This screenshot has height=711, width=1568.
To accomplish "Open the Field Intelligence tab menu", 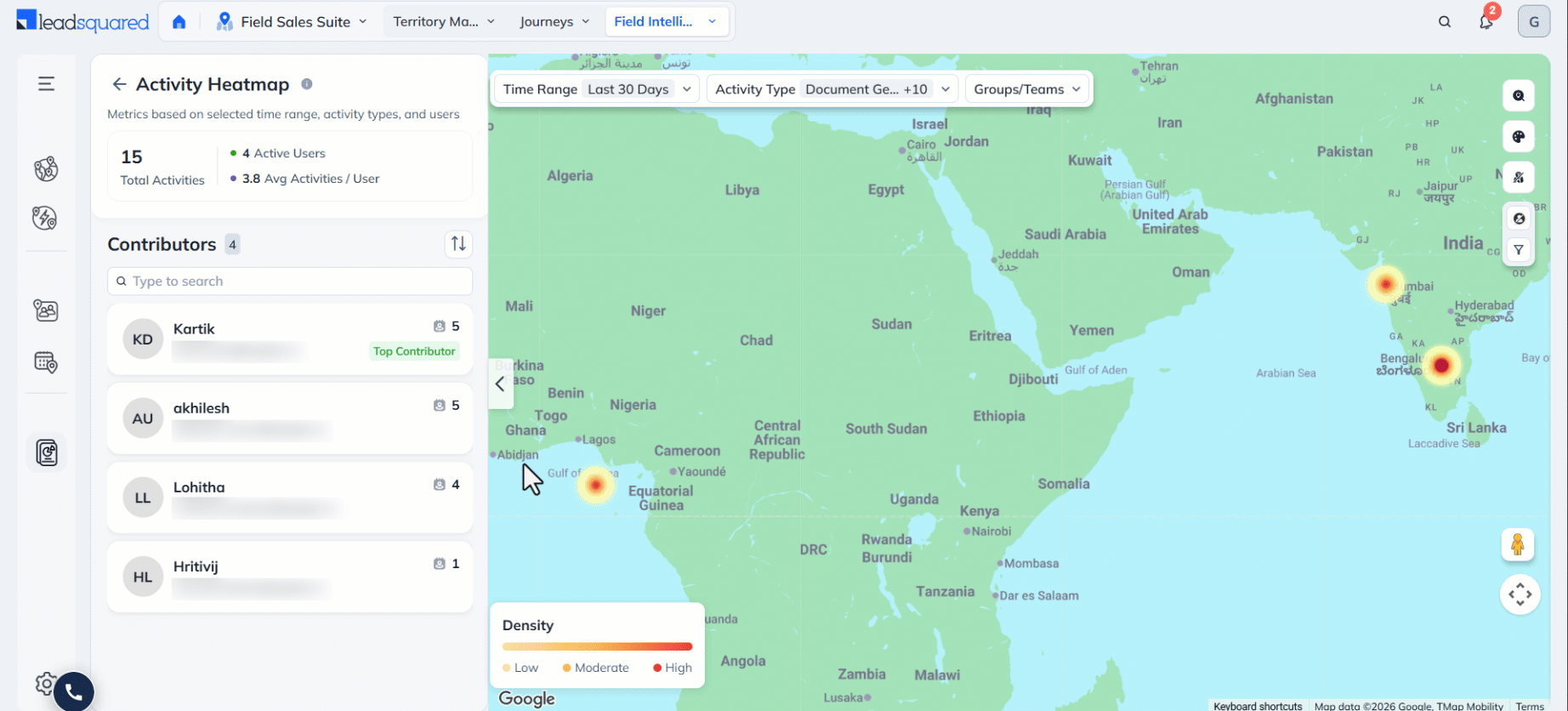I will tap(666, 22).
